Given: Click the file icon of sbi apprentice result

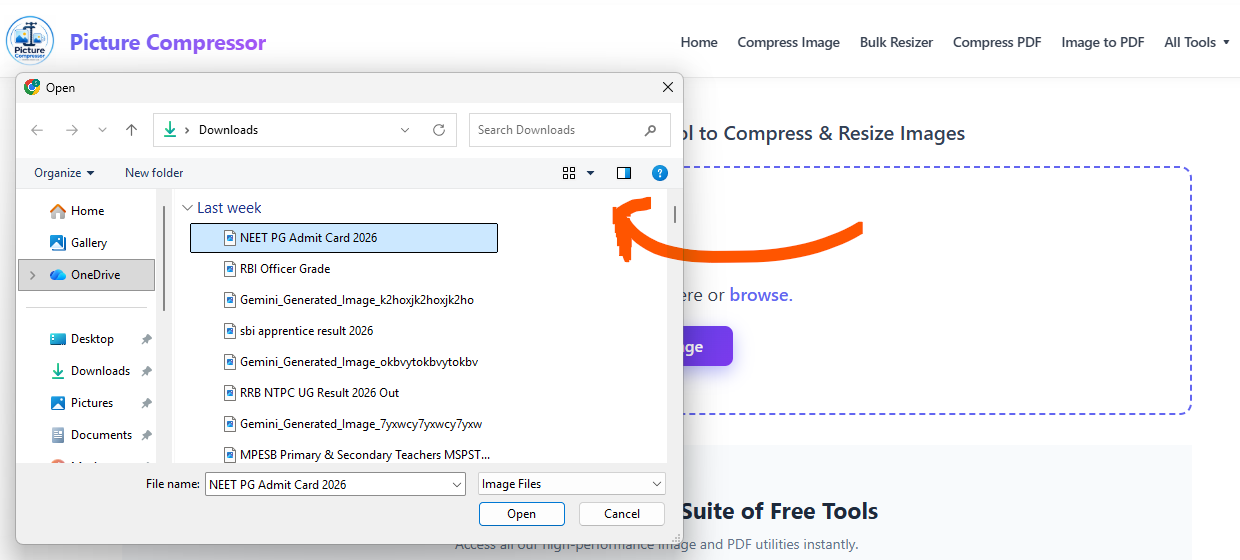Looking at the screenshot, I should (x=230, y=331).
